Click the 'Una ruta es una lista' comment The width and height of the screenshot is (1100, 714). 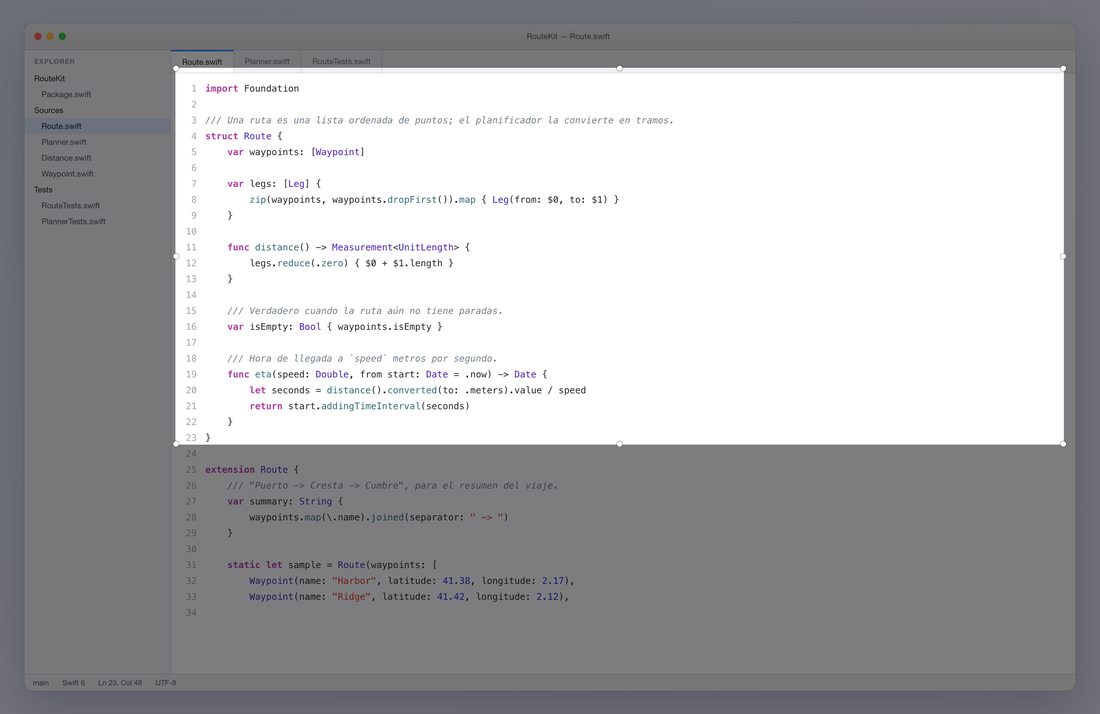tap(439, 121)
